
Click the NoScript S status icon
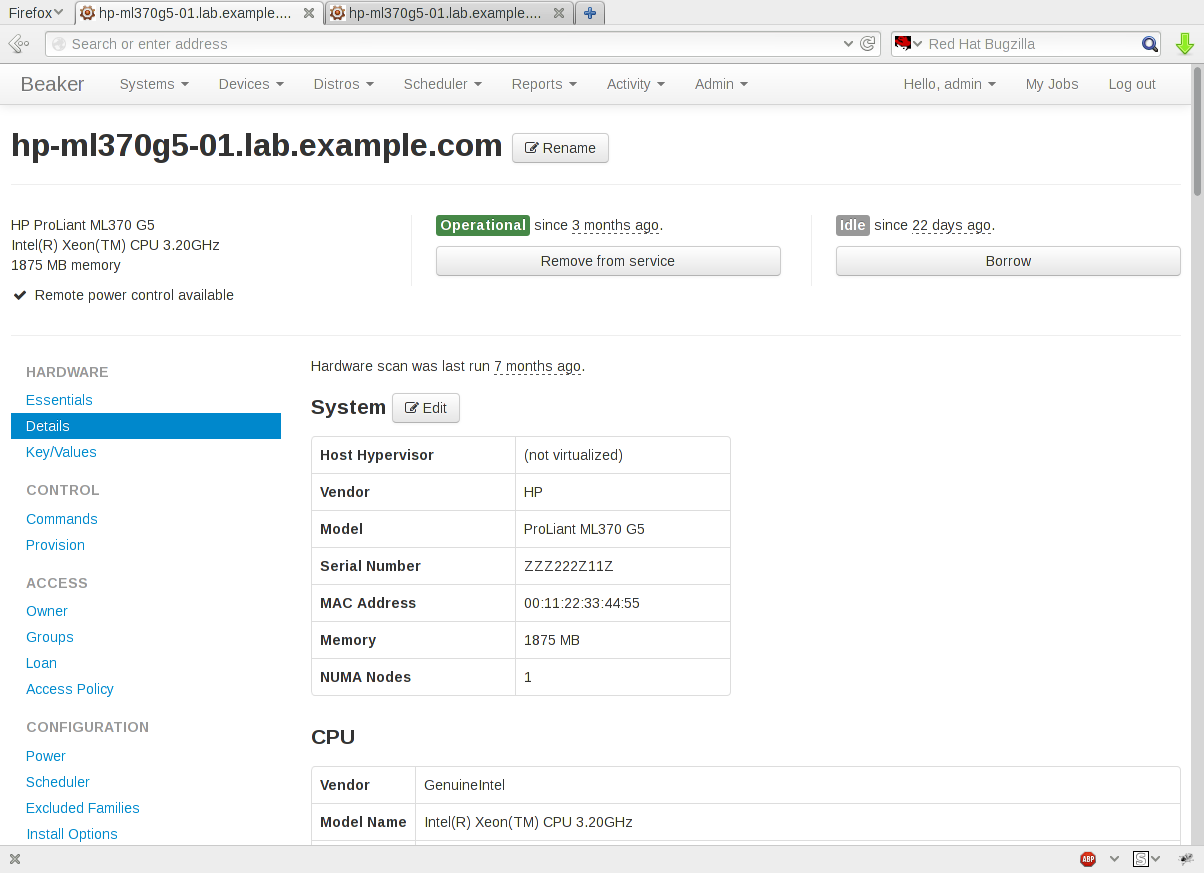coord(1140,859)
